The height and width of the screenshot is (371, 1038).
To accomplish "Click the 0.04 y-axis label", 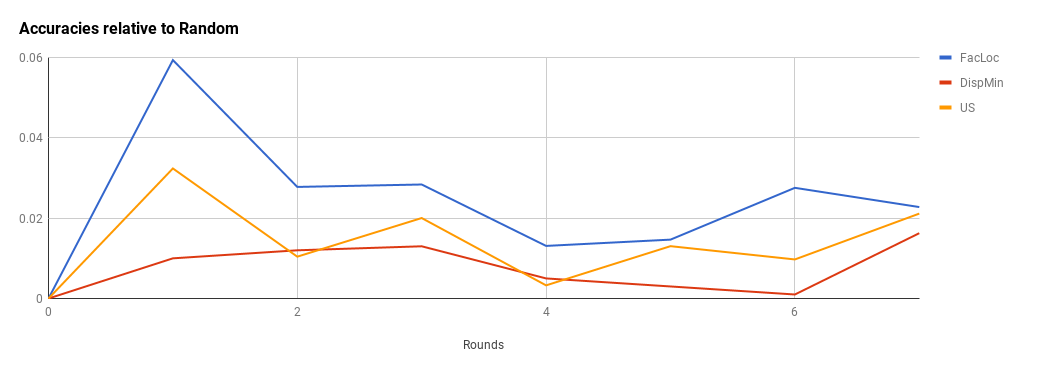I will (x=30, y=138).
